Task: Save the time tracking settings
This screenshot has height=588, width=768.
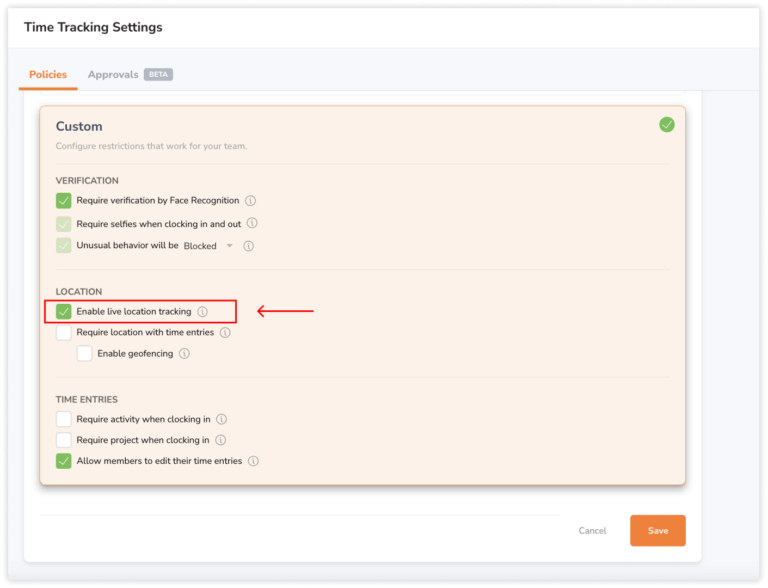Action: [658, 530]
